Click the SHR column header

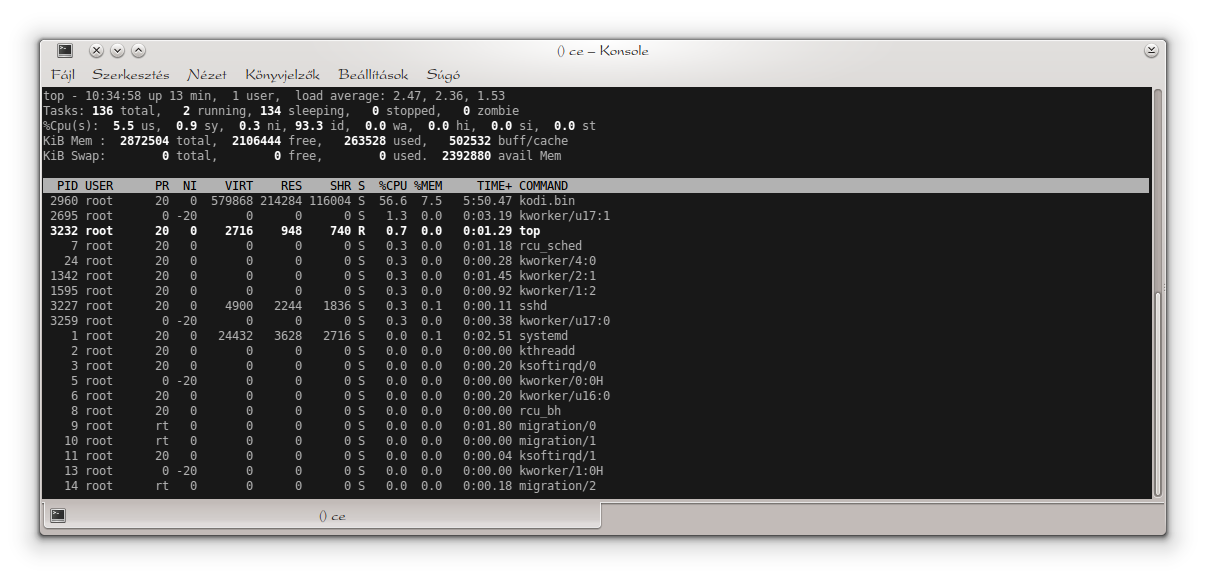click(340, 186)
